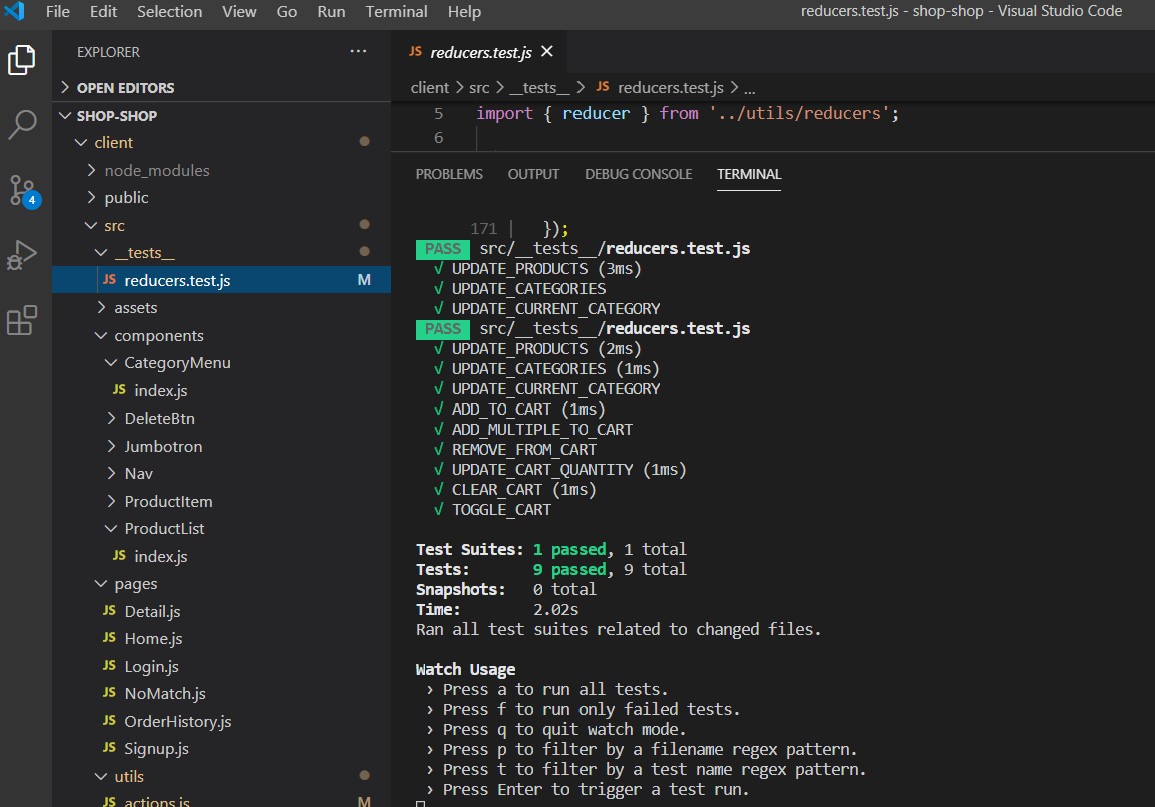Select the TERMINAL panel tab
This screenshot has height=807, width=1155.
pos(749,175)
